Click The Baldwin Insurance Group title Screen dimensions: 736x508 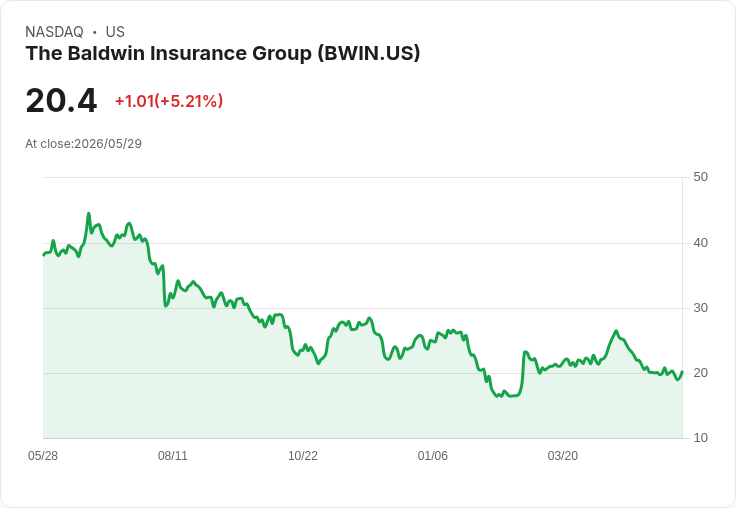(222, 54)
